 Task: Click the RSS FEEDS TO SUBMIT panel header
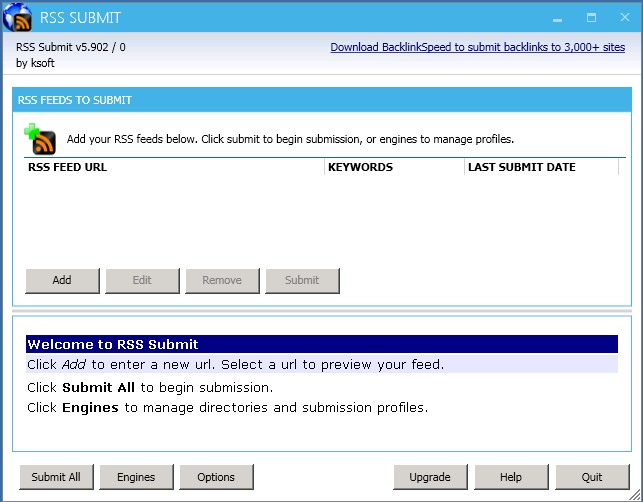pyautogui.click(x=322, y=100)
